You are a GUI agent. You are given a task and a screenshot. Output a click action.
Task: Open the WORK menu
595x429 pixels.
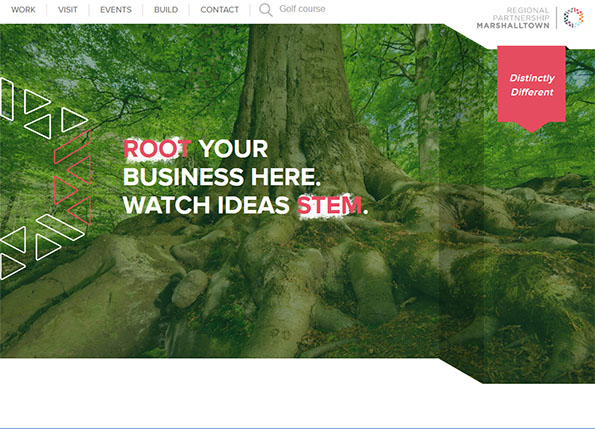tap(23, 10)
